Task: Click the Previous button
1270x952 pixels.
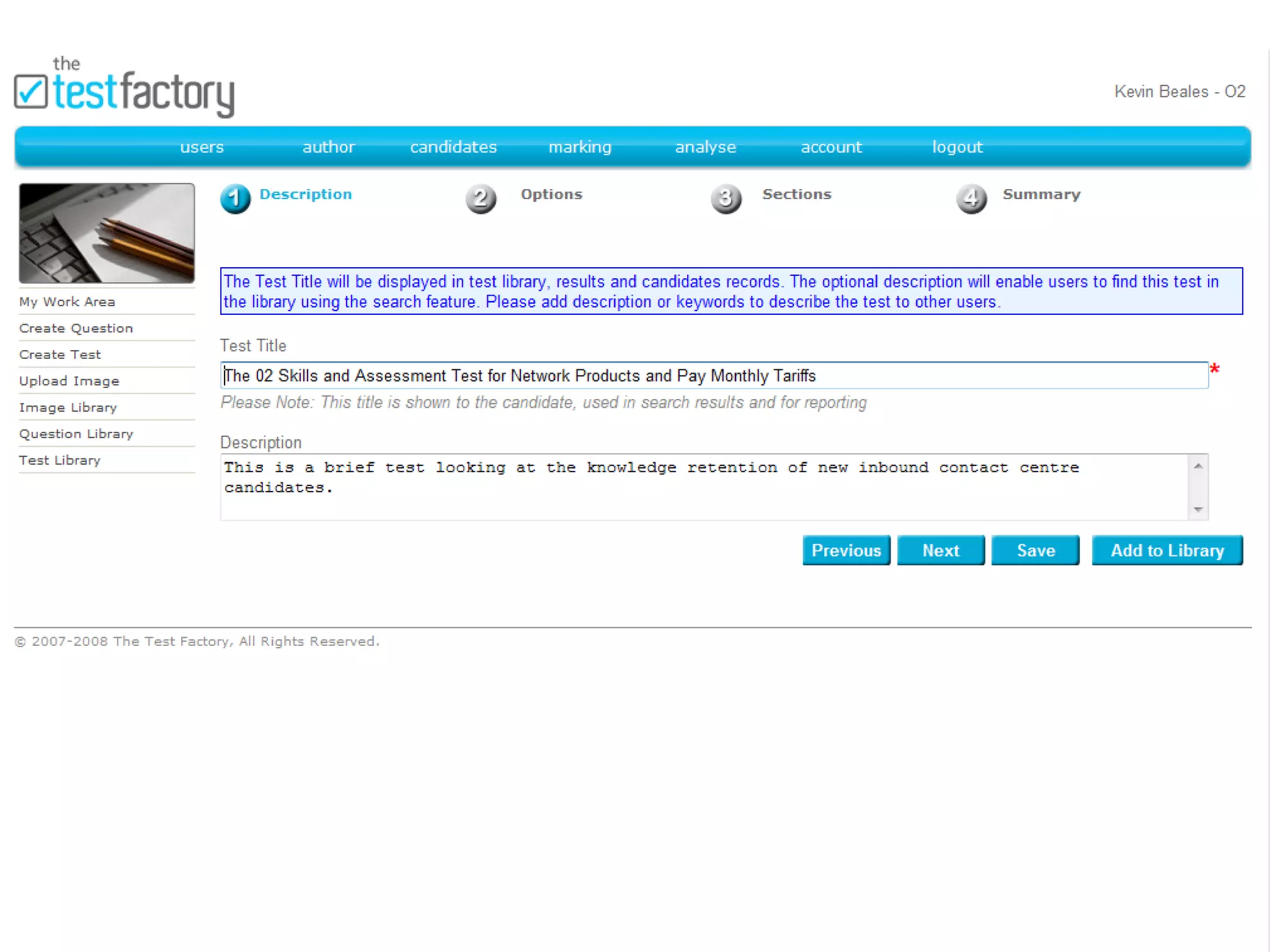Action: click(846, 550)
